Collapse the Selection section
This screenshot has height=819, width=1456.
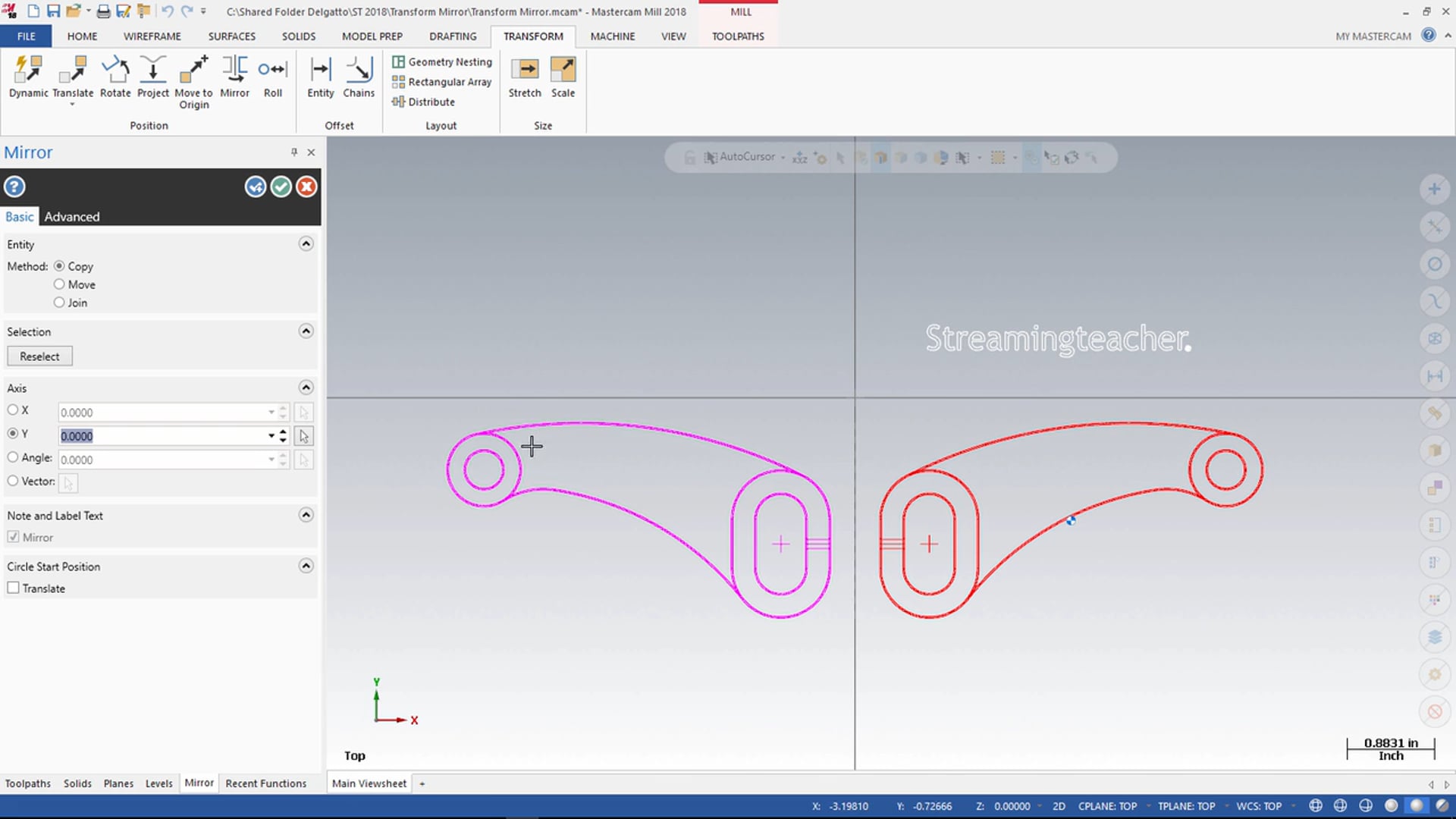pos(306,331)
